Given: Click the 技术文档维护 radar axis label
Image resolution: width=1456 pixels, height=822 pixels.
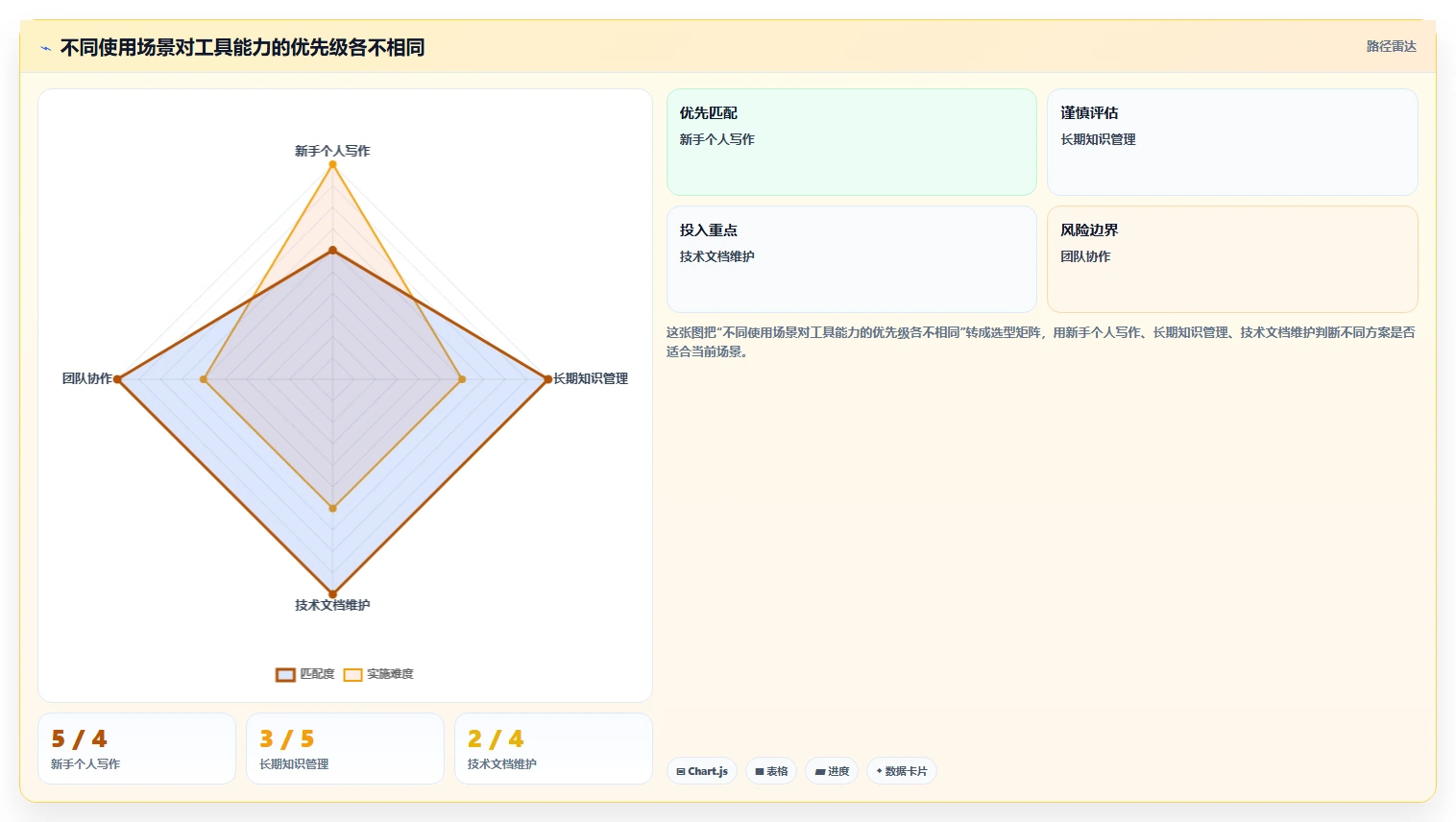Looking at the screenshot, I should click(332, 605).
